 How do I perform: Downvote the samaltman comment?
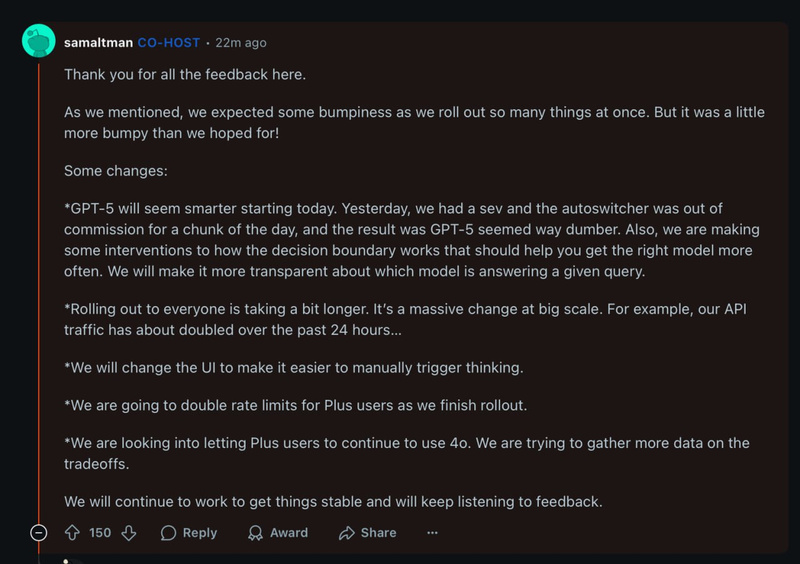tap(129, 533)
